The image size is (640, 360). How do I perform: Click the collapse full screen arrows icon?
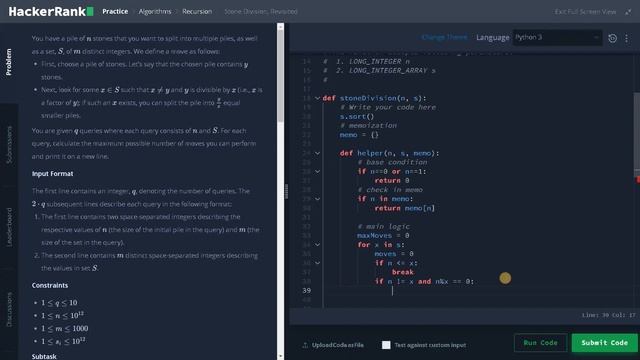pos(628,12)
